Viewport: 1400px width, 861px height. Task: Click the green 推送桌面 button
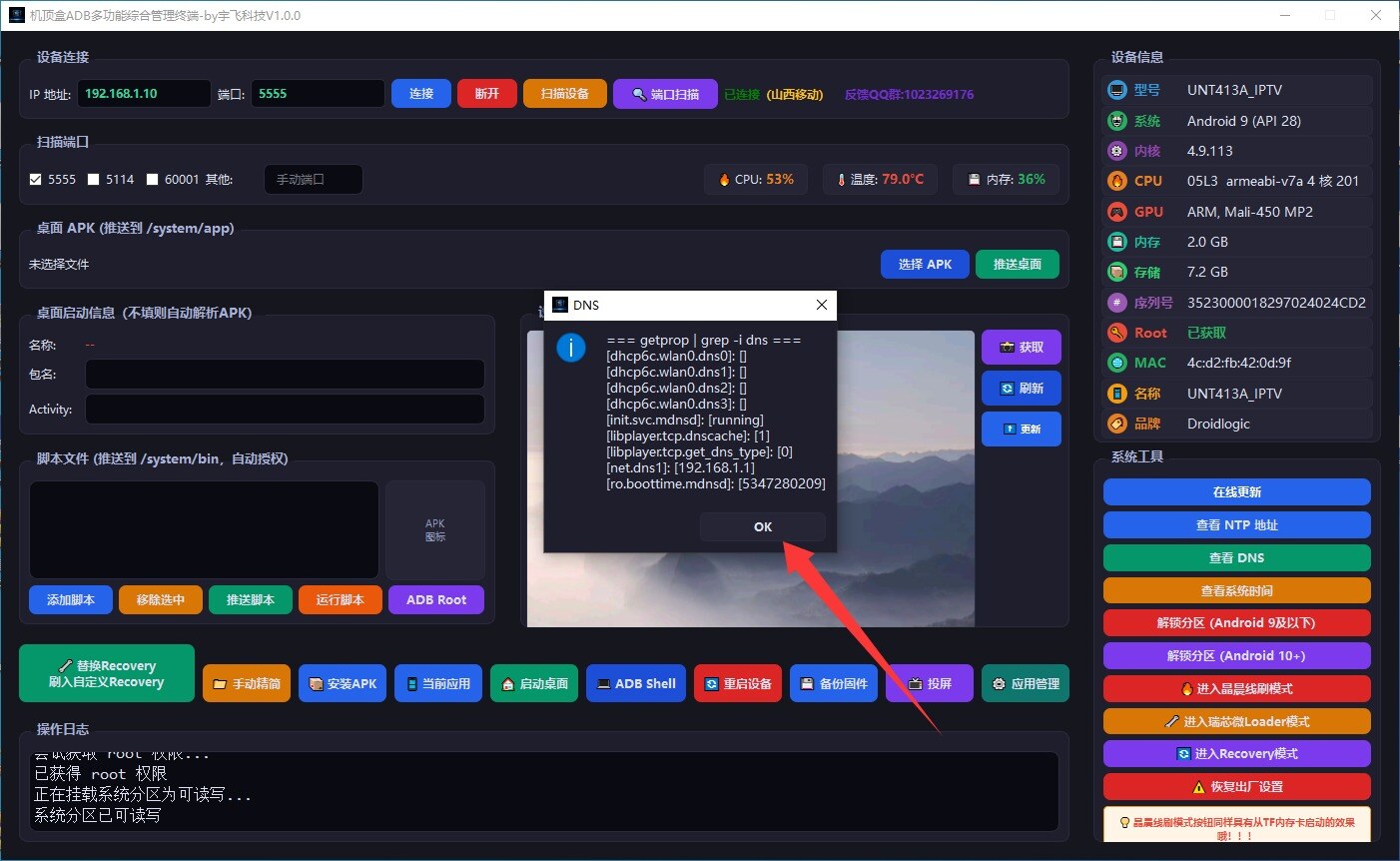click(1018, 264)
